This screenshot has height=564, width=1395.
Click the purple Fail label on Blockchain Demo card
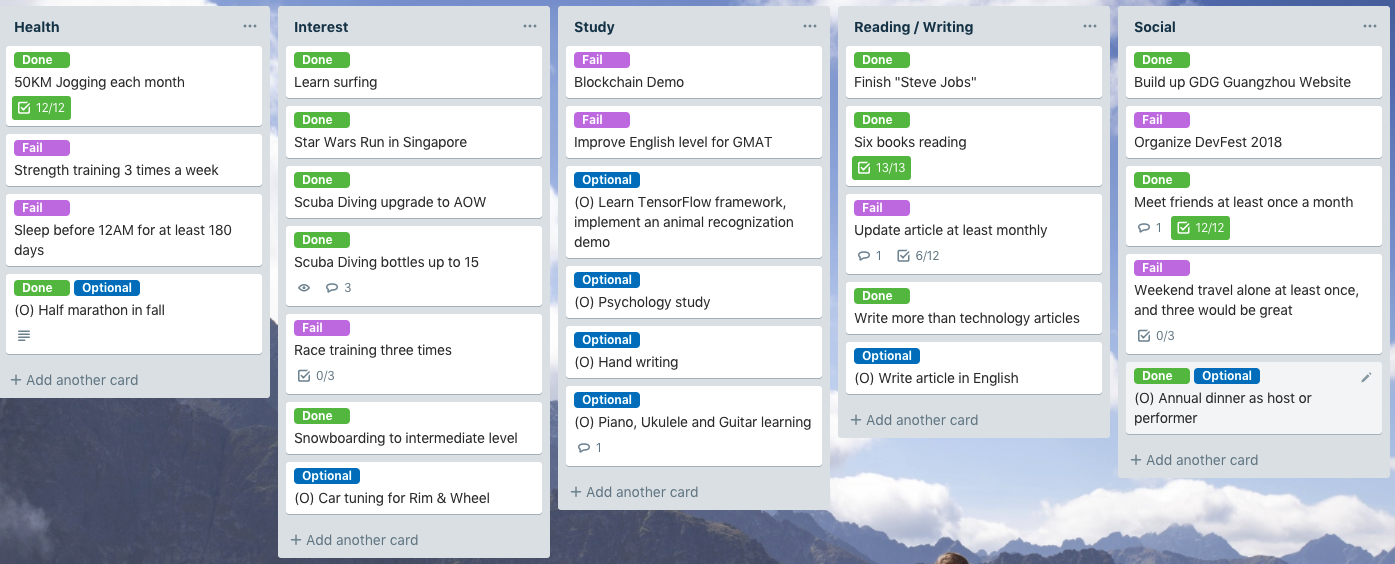[602, 60]
